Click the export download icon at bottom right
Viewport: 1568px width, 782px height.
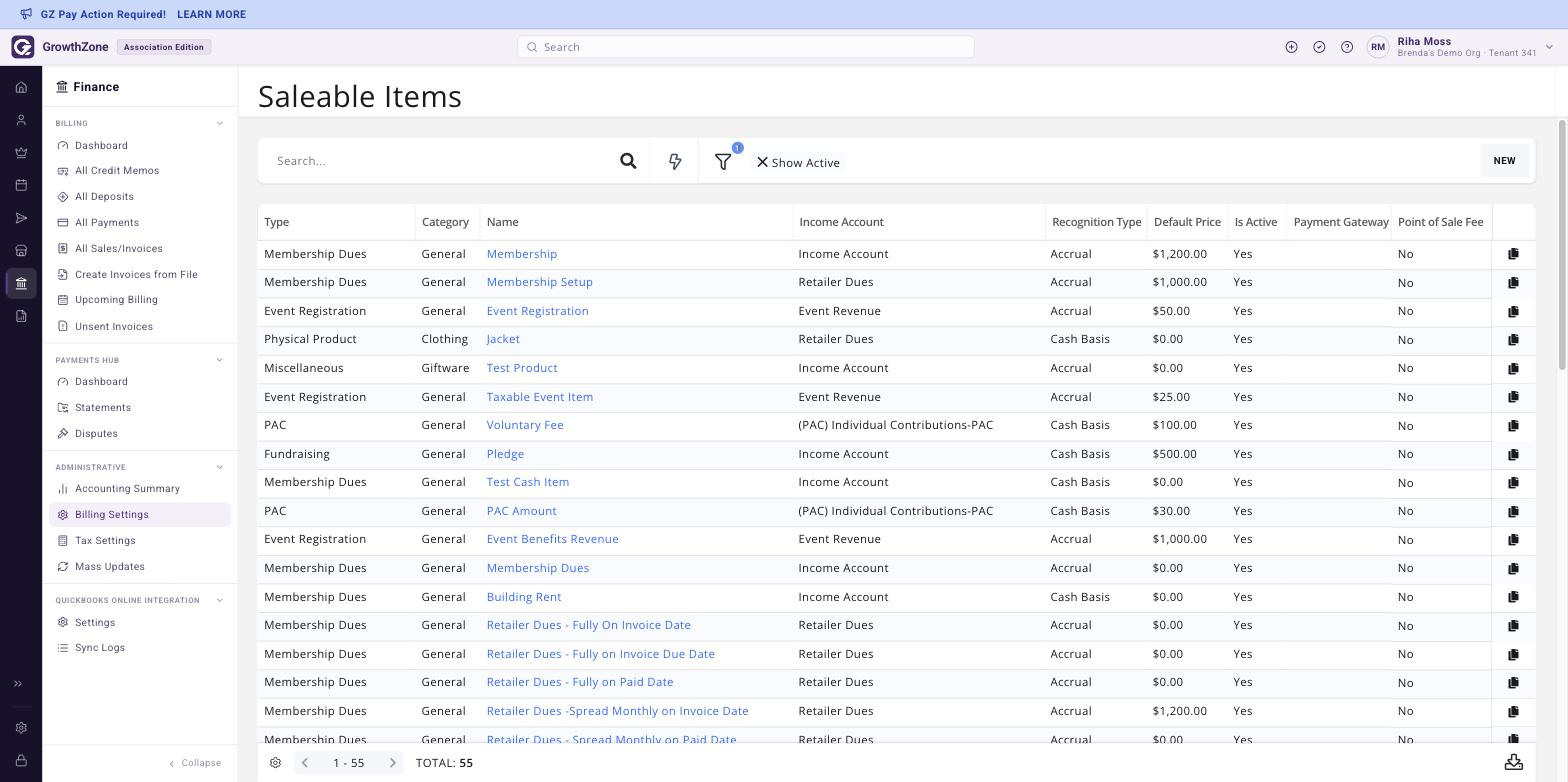click(x=1514, y=762)
